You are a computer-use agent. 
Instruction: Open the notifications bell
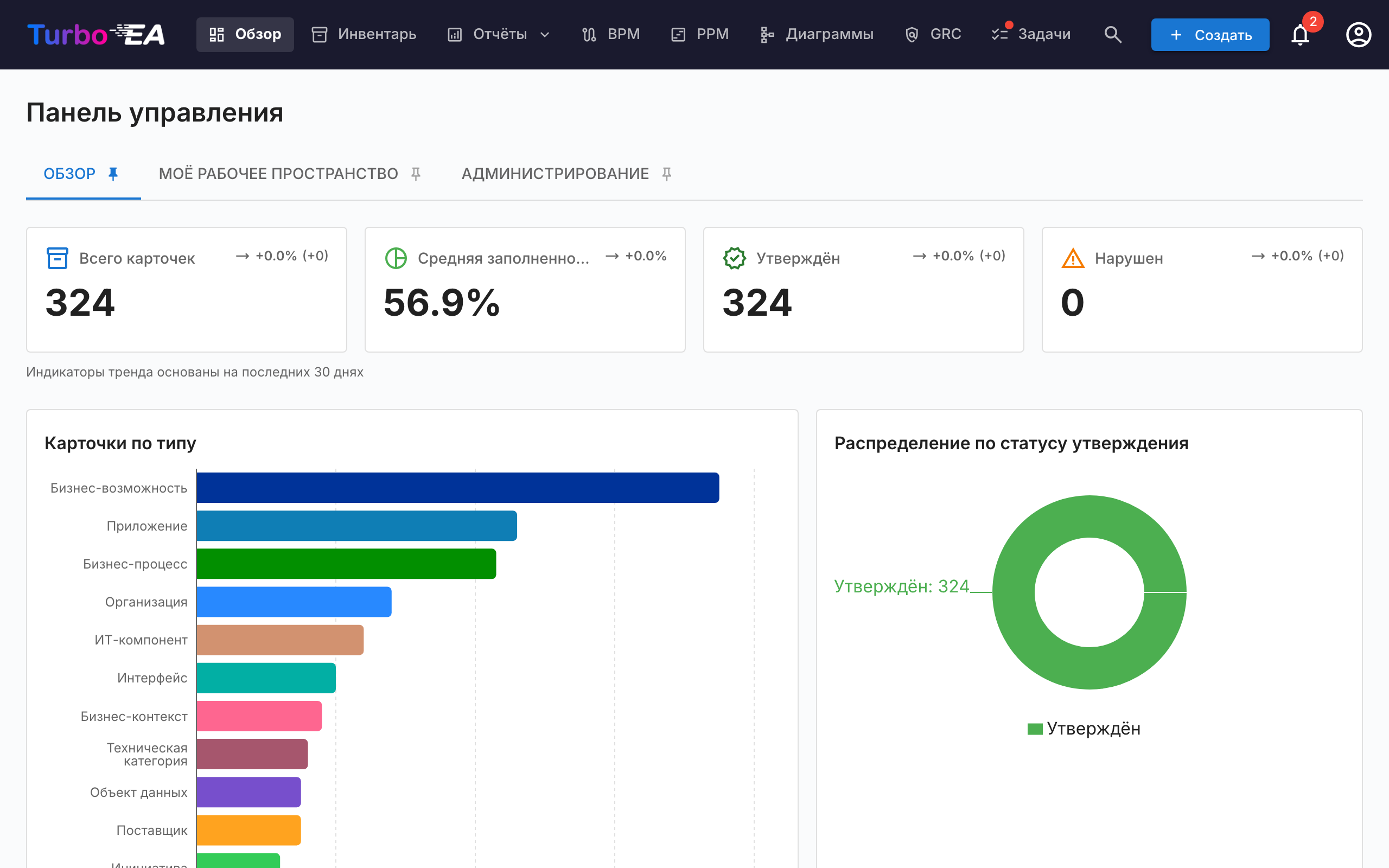click(x=1300, y=34)
